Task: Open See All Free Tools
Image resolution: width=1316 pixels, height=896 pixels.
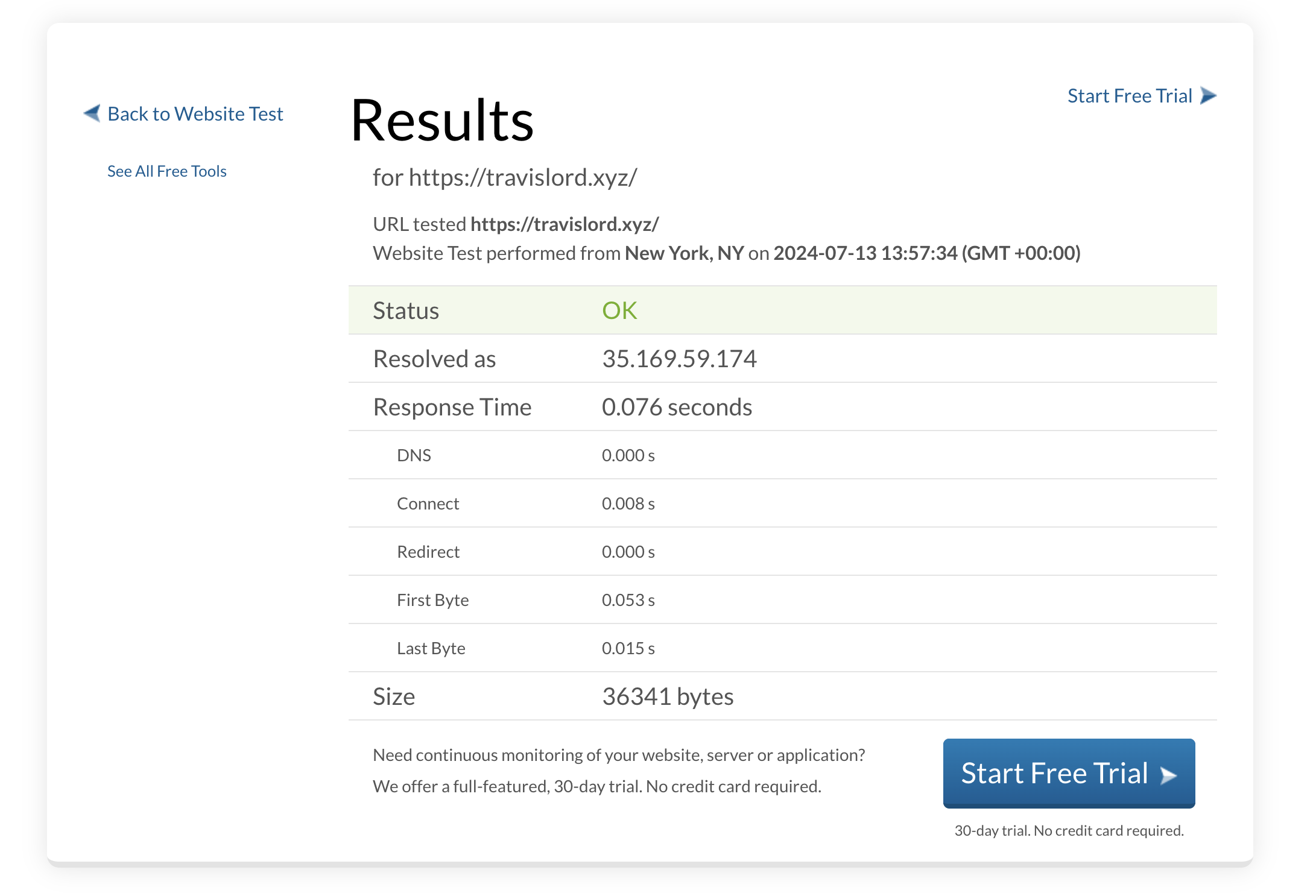Action: tap(166, 171)
